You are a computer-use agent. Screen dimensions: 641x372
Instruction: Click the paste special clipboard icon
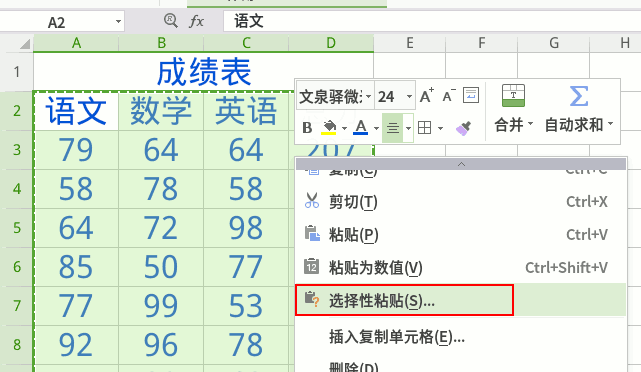point(312,300)
